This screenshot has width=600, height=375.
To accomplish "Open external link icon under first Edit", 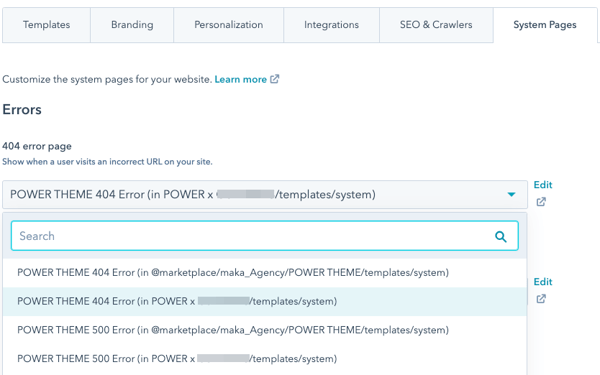I will 541,202.
